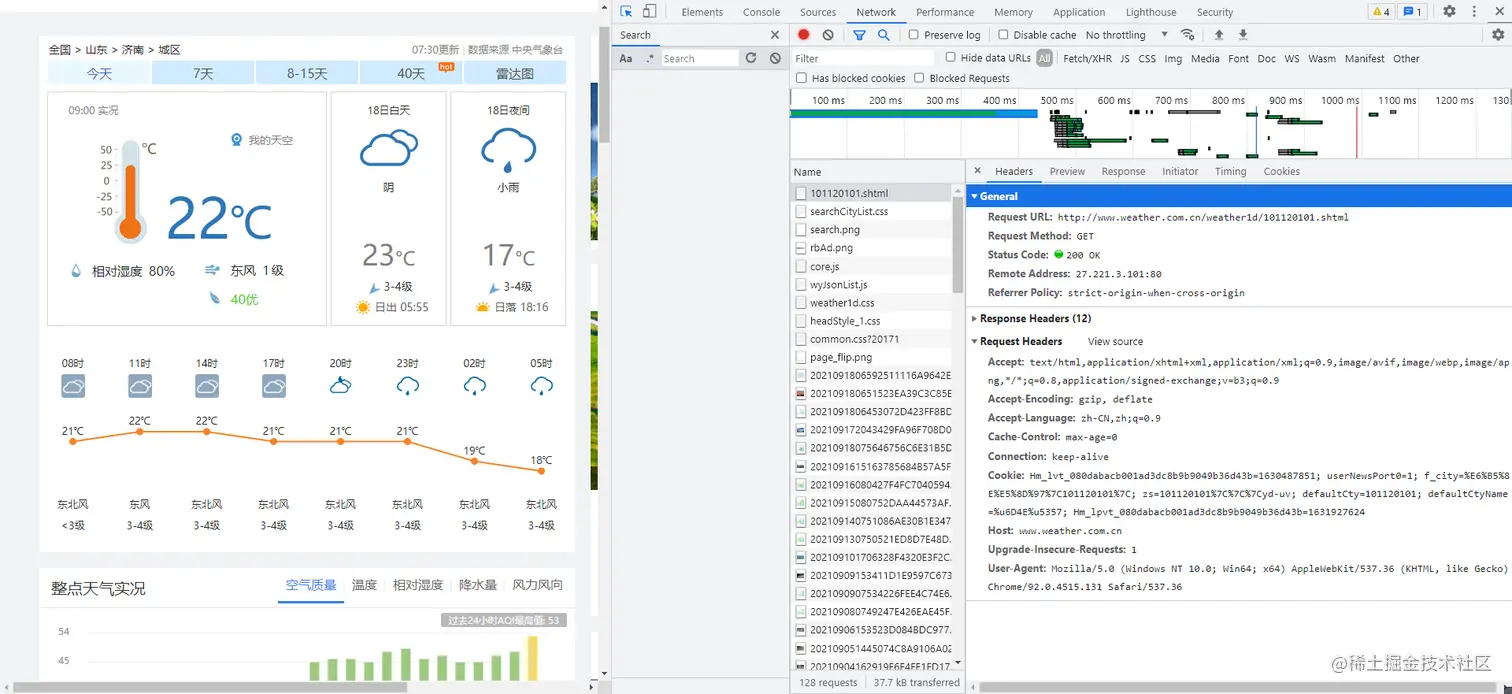Check Has blocked cookies

pos(801,78)
